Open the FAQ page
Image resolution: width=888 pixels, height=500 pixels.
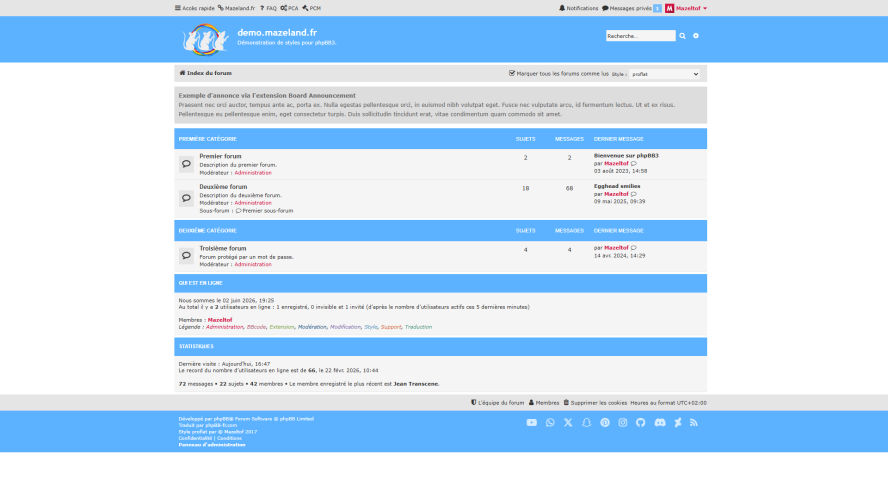(268, 8)
